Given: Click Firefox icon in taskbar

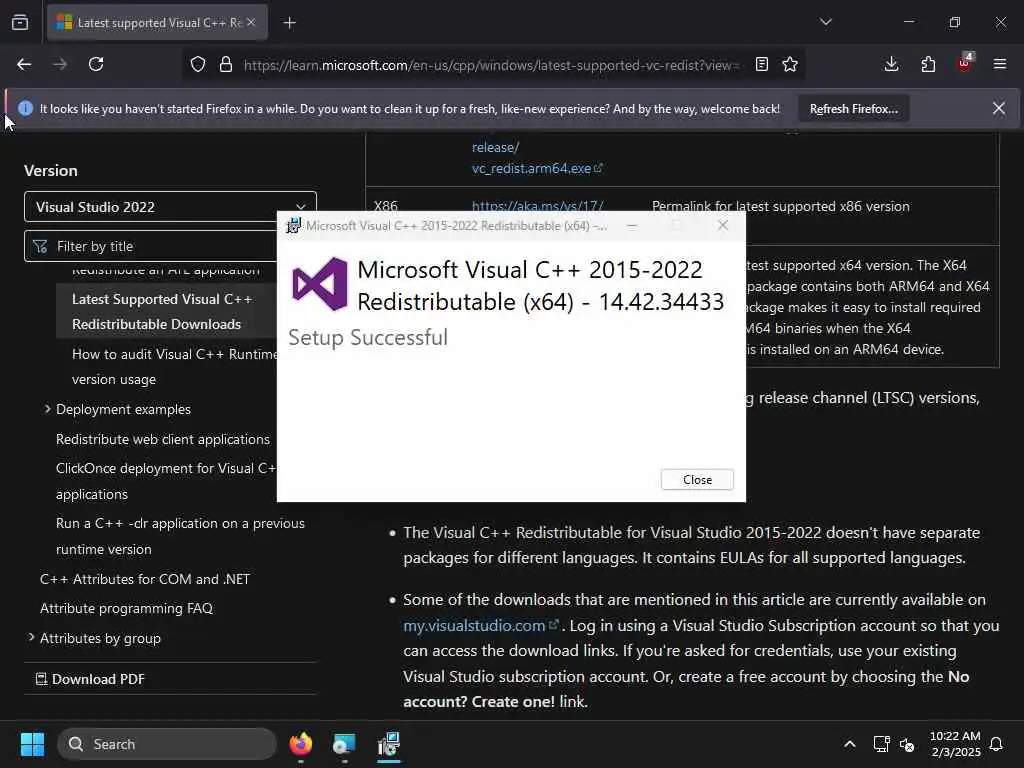Looking at the screenshot, I should point(301,744).
